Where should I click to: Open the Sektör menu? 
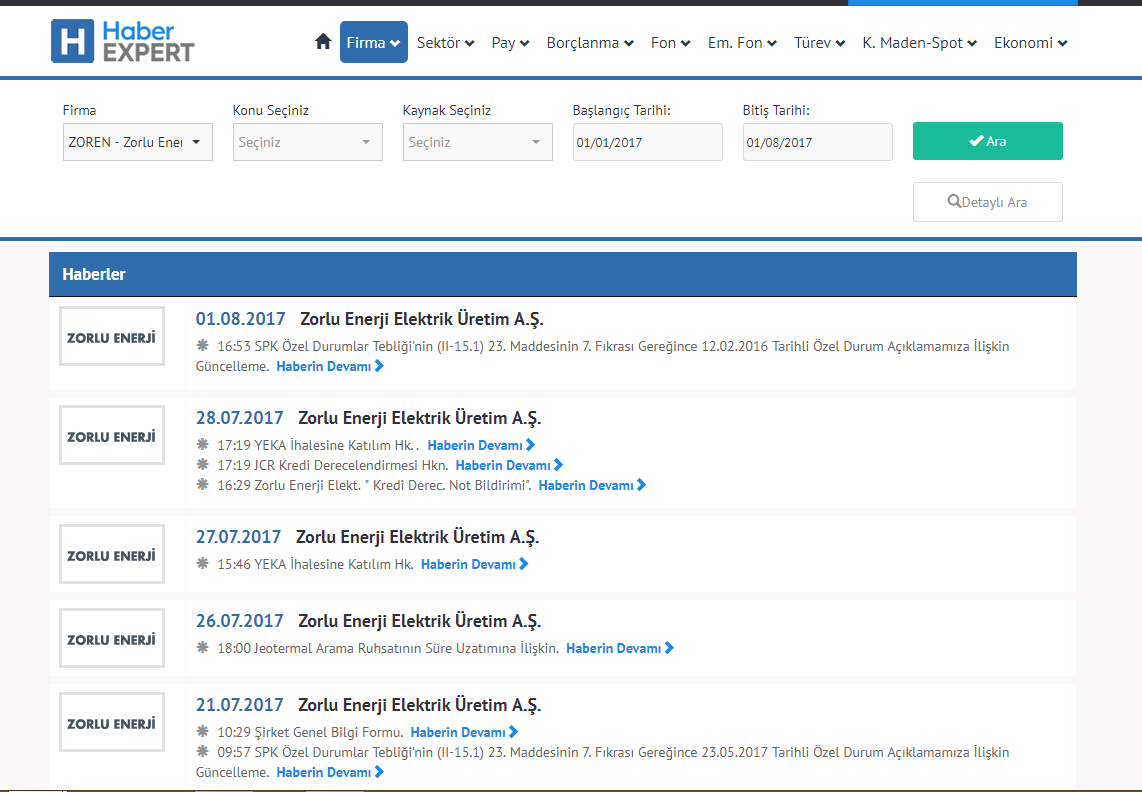446,43
